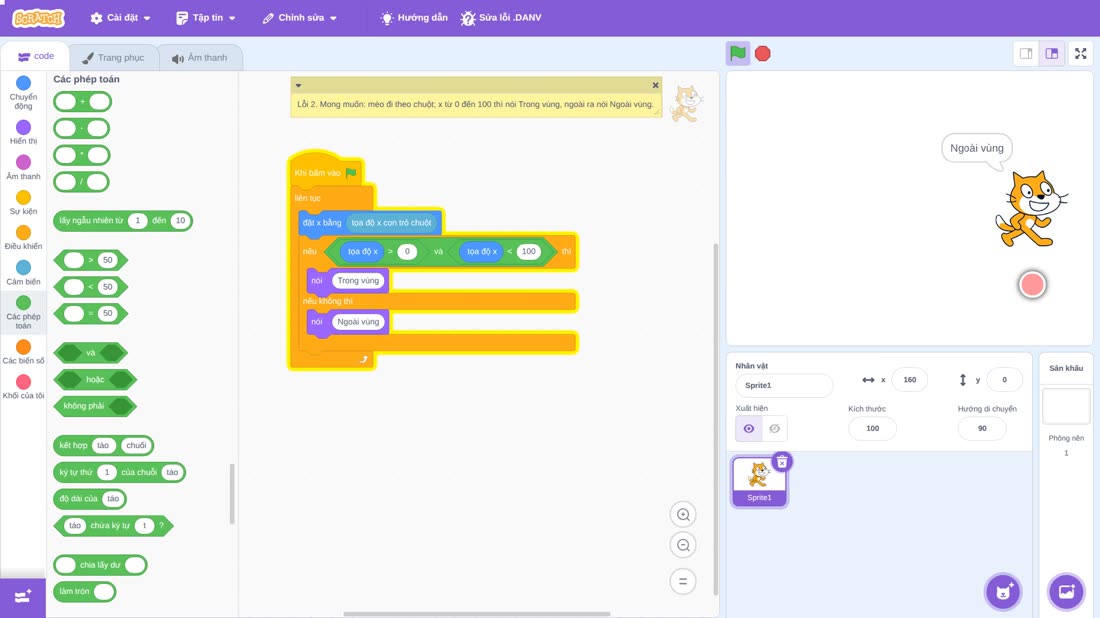
Task: Switch to the code tab
Action: tap(35, 57)
